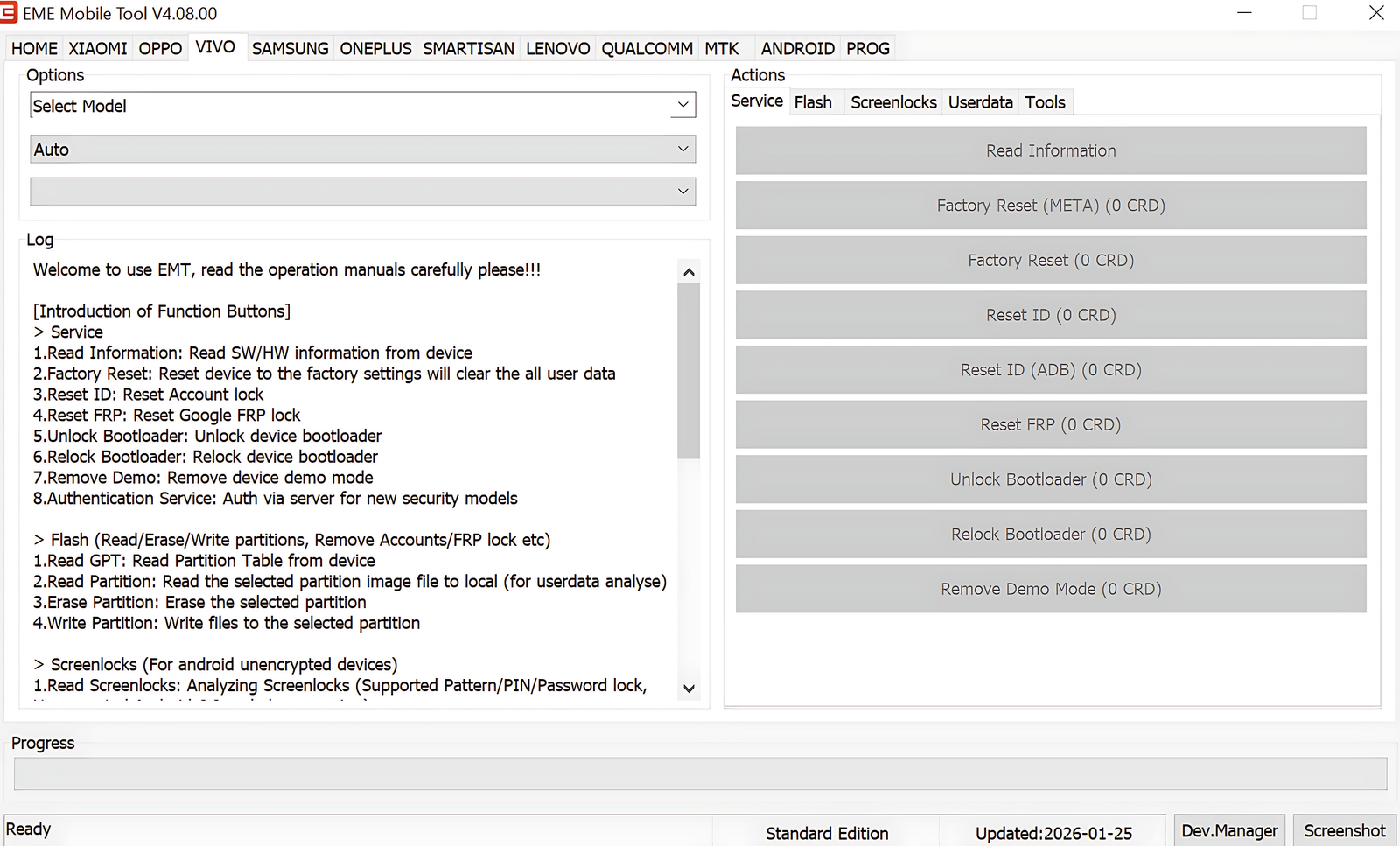Open the QUALCOMM tab
The width and height of the screenshot is (1400, 846).
[647, 48]
